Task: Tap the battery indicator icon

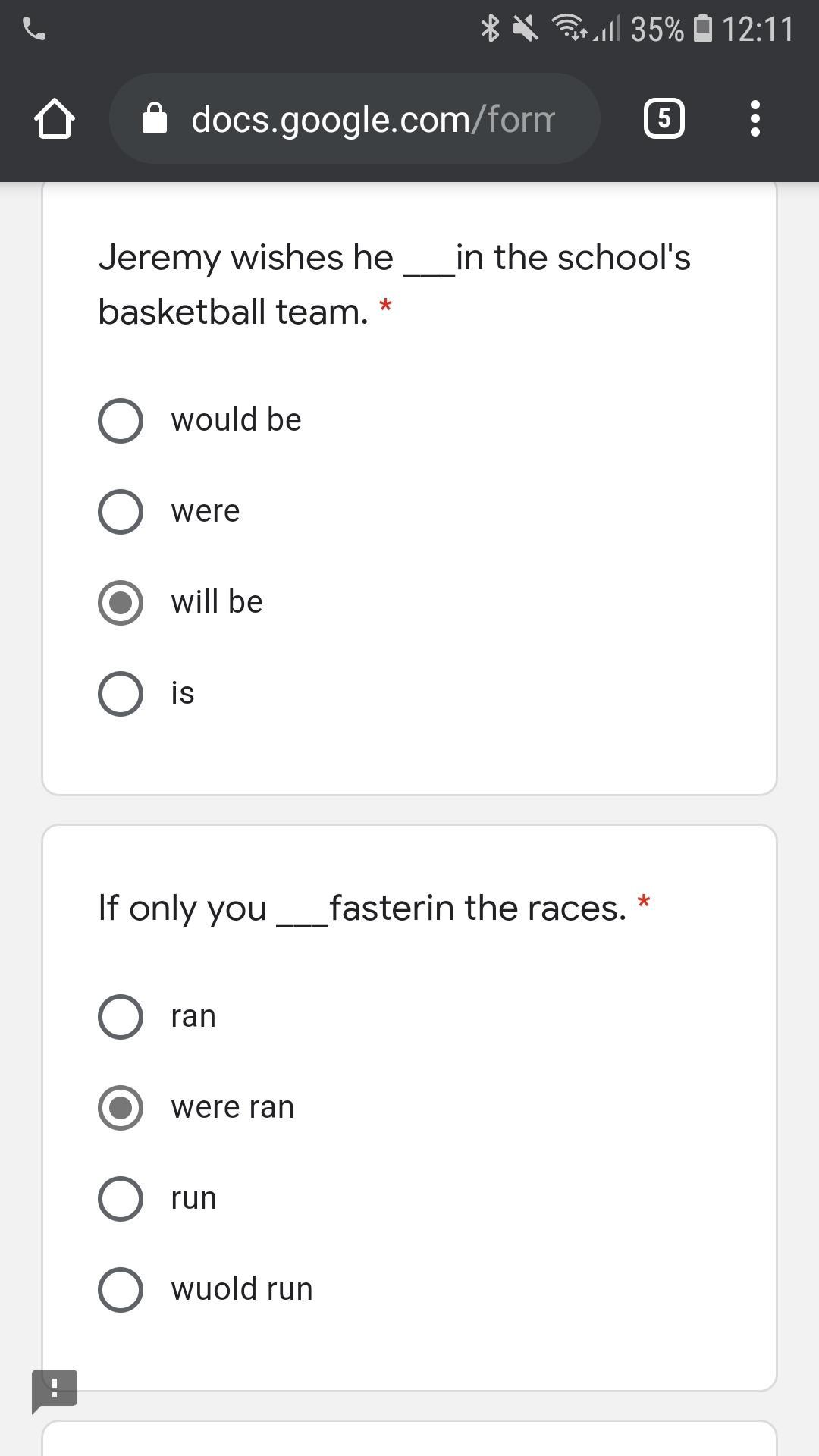Action: pyautogui.click(x=703, y=29)
